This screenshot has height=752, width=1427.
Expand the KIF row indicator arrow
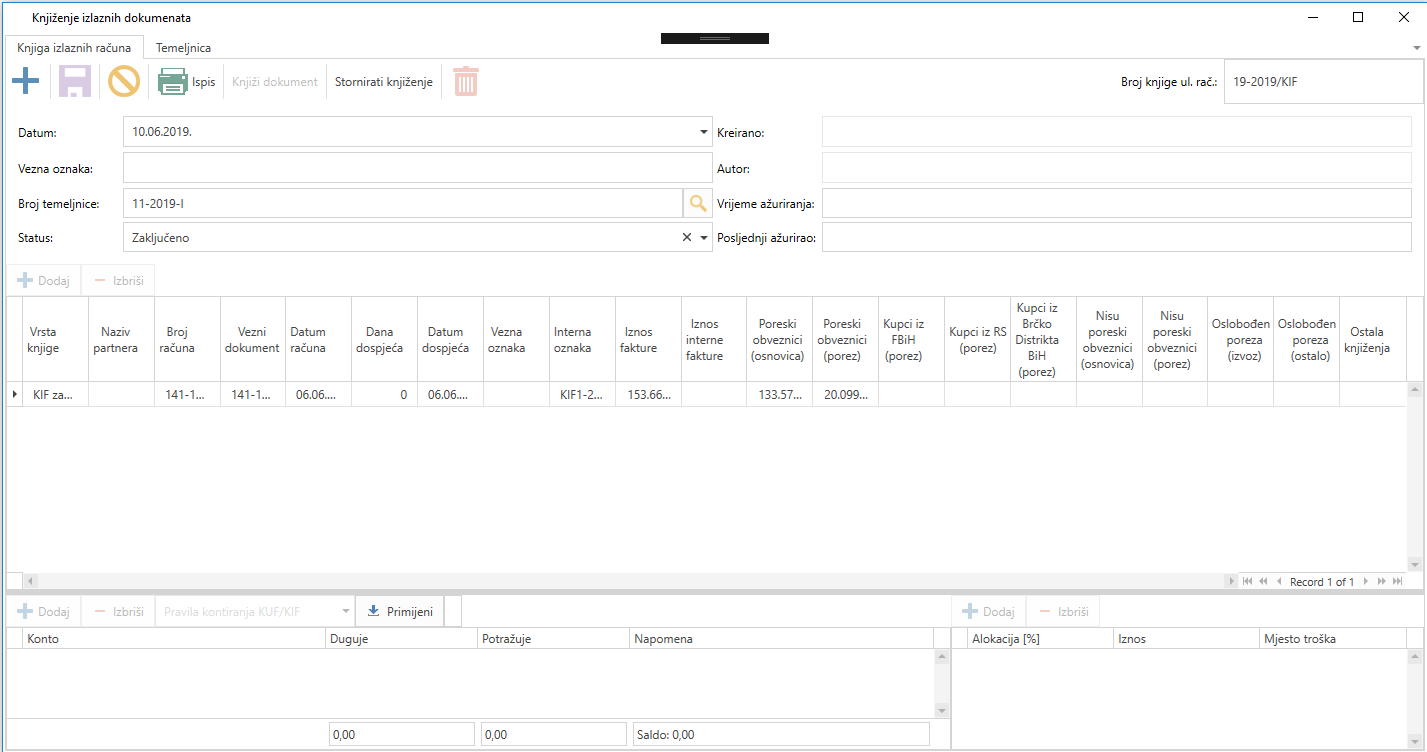tap(14, 395)
